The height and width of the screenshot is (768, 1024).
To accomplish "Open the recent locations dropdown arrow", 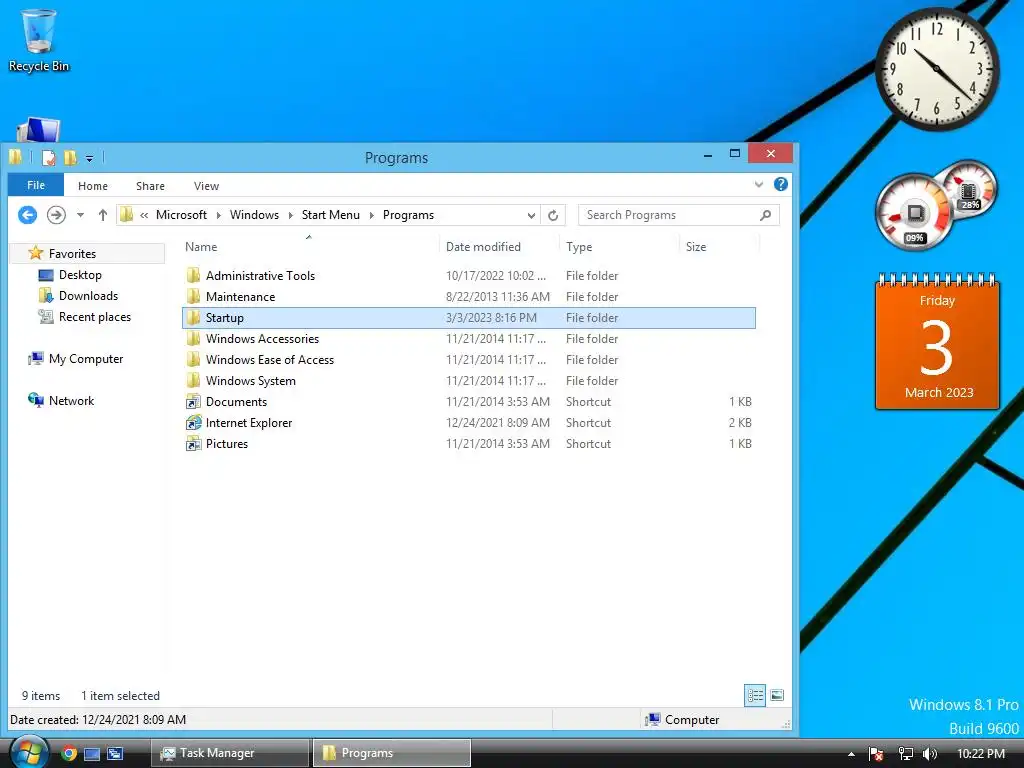I will click(x=80, y=215).
